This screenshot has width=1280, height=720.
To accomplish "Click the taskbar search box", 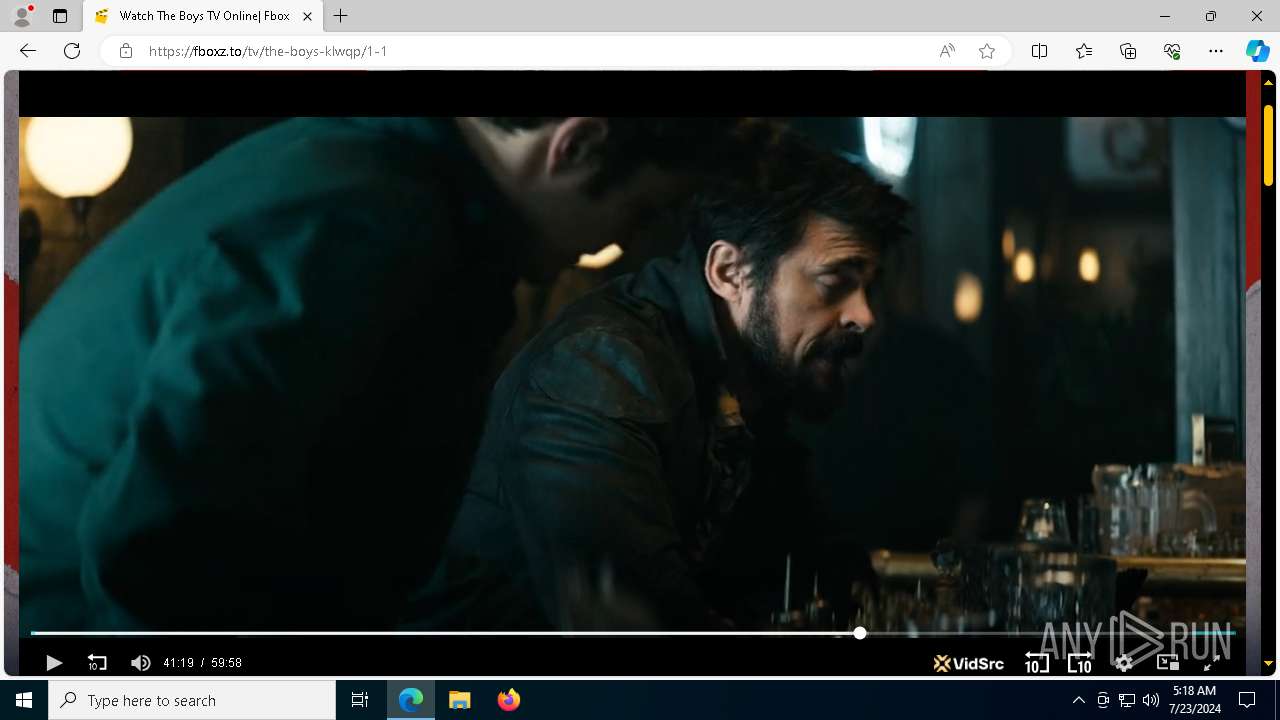I will tap(192, 700).
